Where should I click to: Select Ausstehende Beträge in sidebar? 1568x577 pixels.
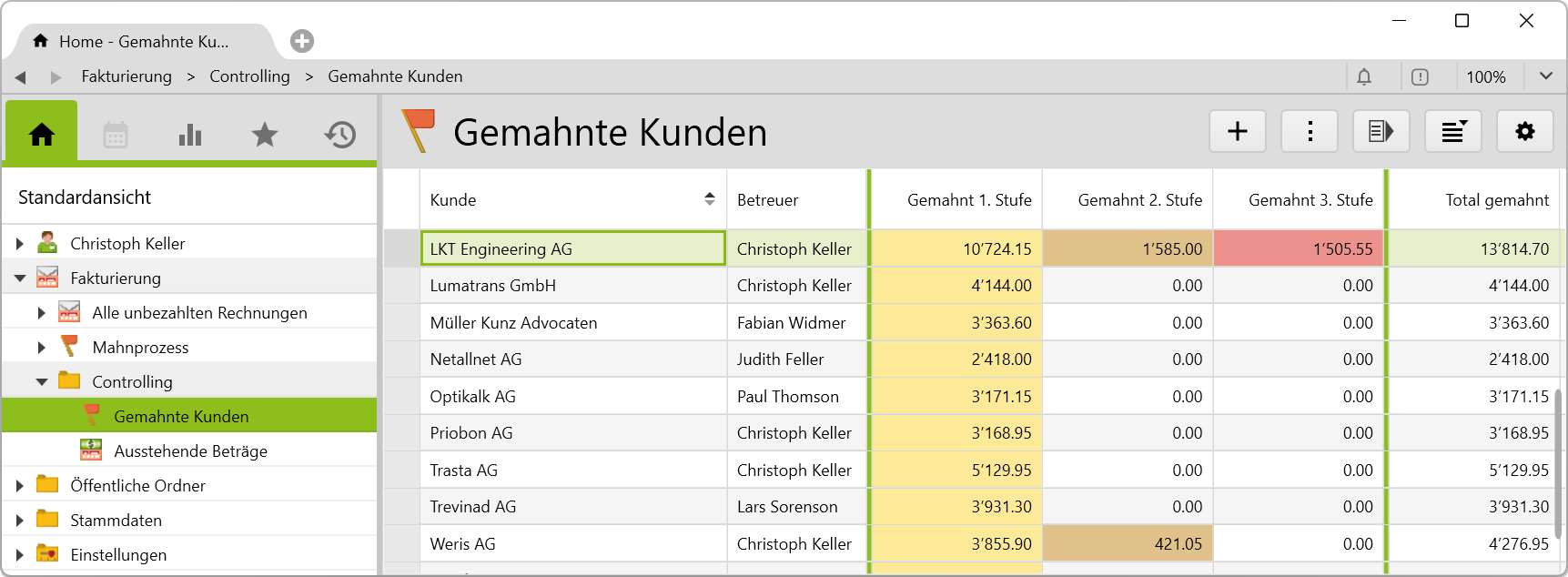coord(190,451)
